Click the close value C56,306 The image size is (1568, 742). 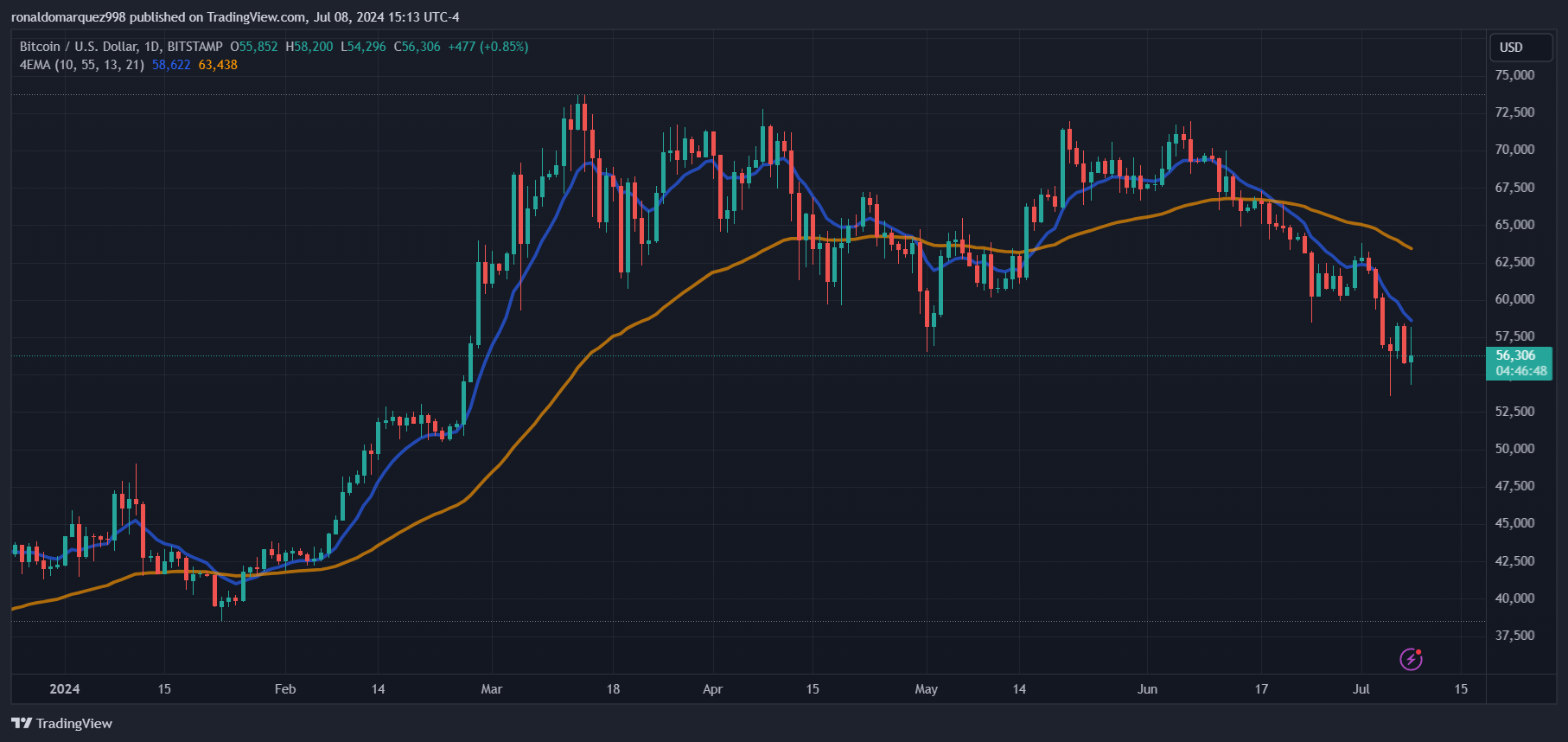click(x=417, y=47)
